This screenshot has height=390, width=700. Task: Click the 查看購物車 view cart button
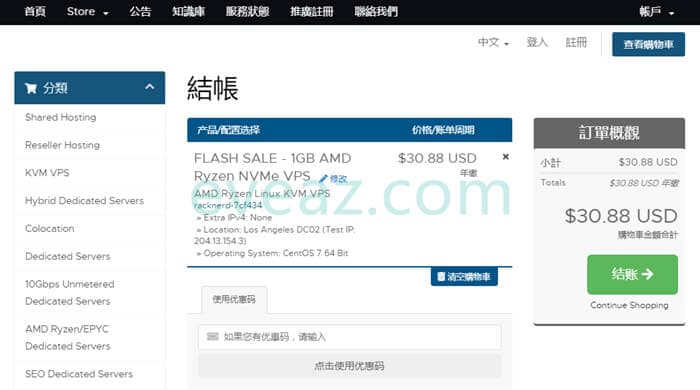[648, 44]
